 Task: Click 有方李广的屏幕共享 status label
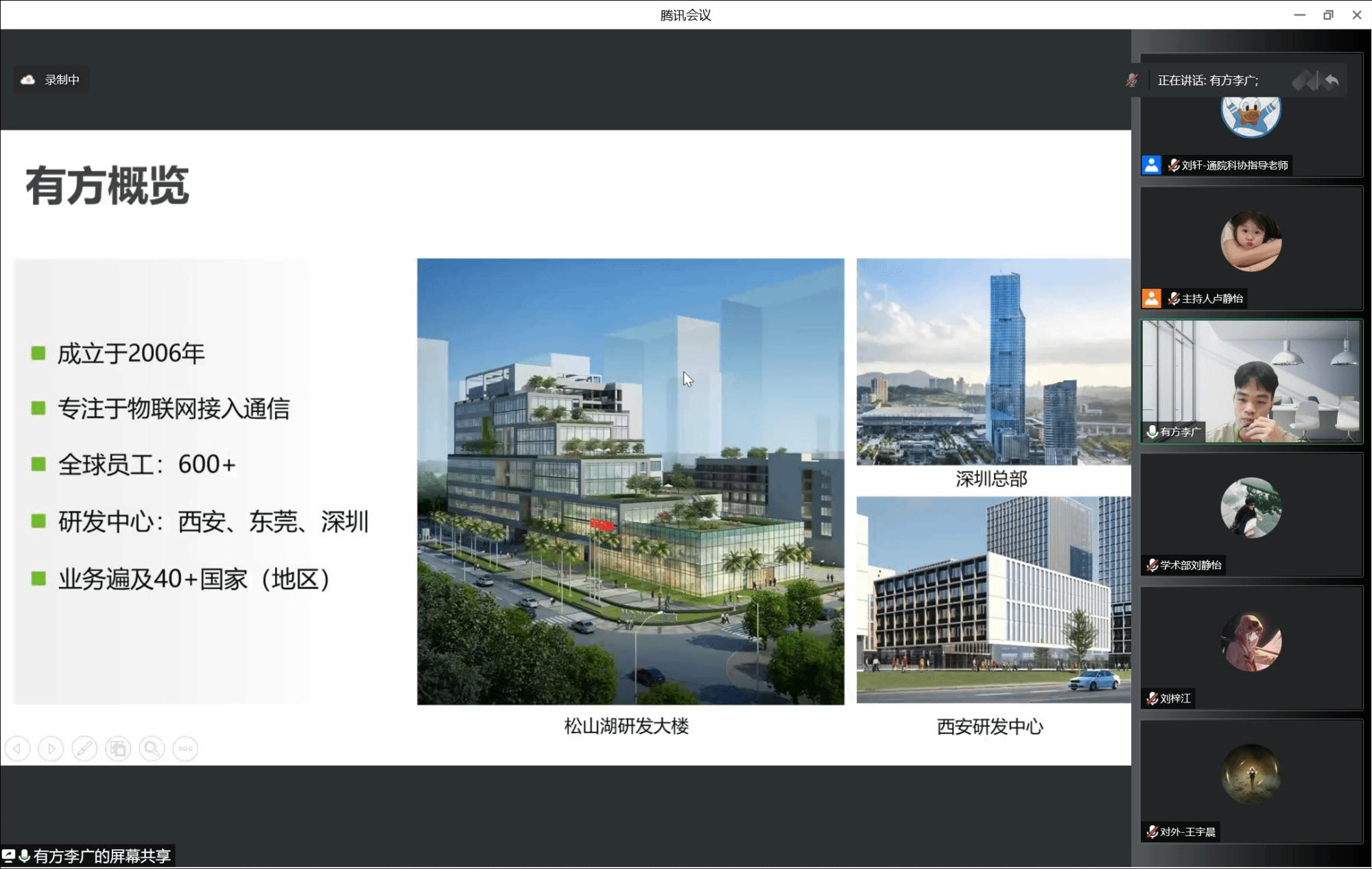[x=102, y=856]
